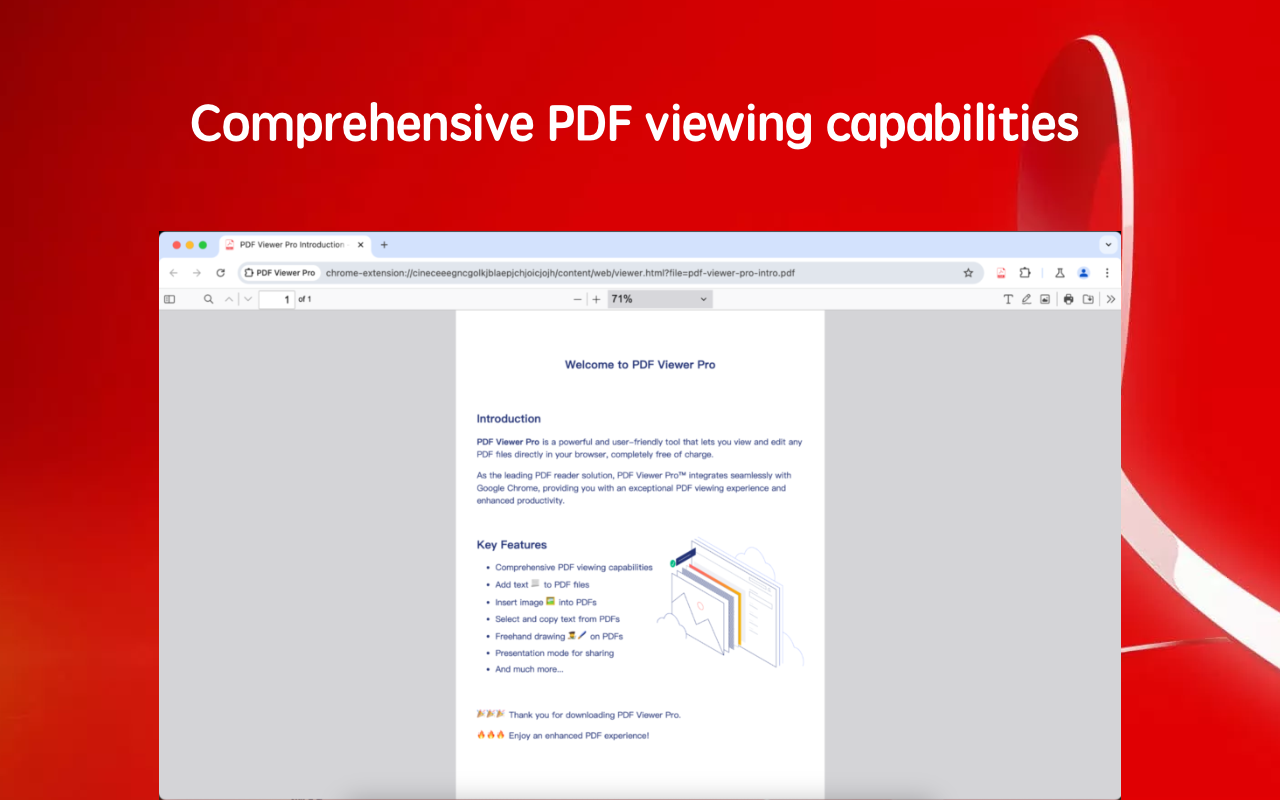This screenshot has width=1280, height=800.
Task: Select the Insert image tool
Action: (x=1045, y=299)
